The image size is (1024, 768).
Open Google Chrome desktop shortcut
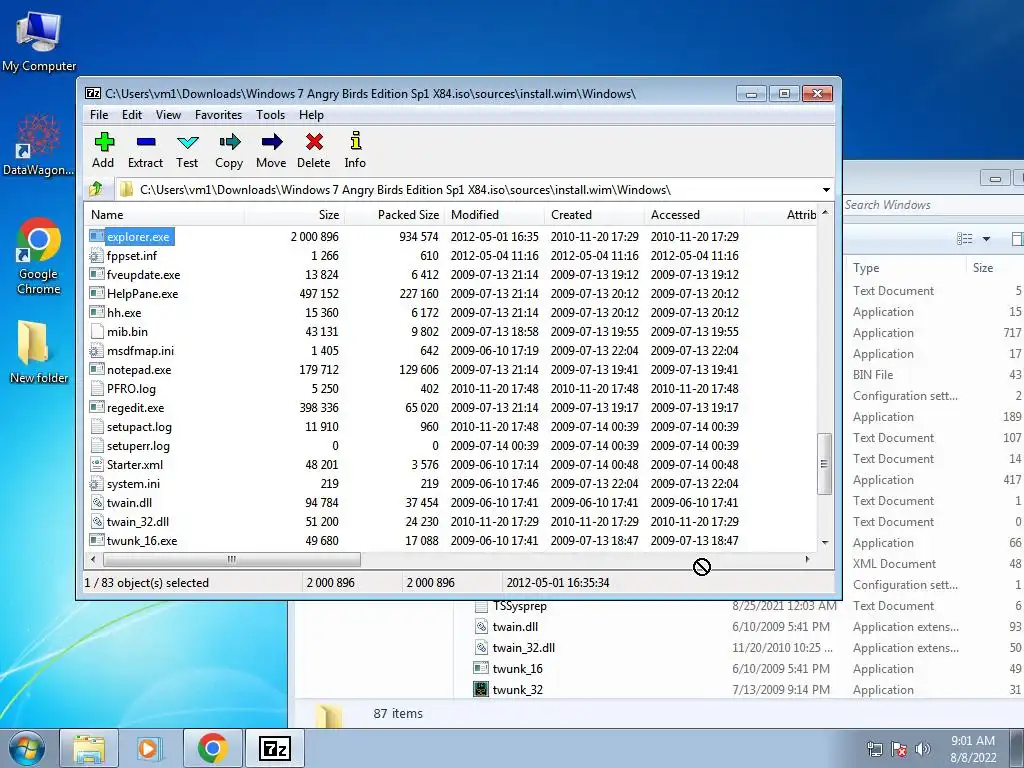38,256
